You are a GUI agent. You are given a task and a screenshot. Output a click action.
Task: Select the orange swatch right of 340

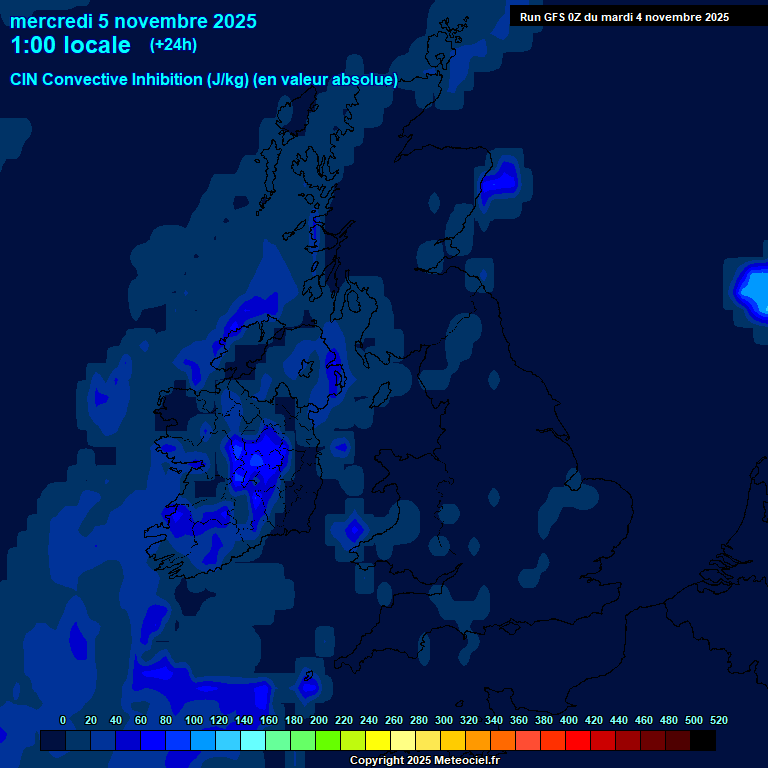502,741
